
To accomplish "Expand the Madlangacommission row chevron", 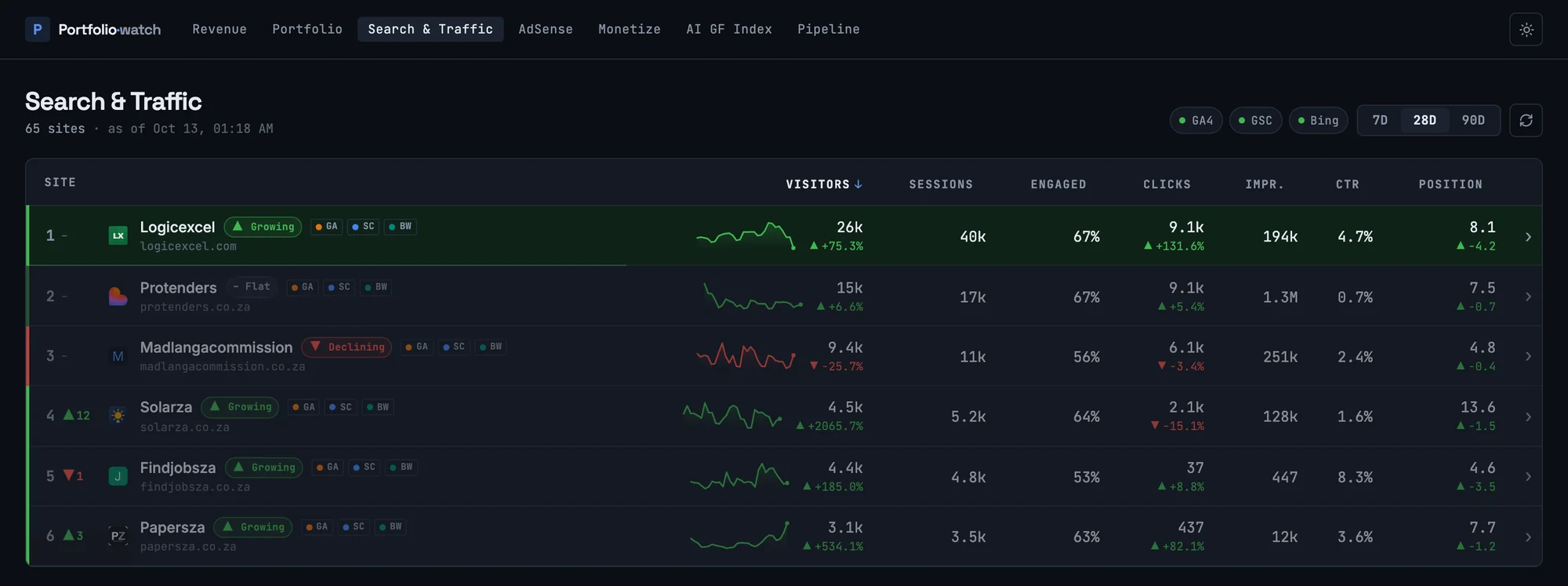I will tap(1527, 356).
